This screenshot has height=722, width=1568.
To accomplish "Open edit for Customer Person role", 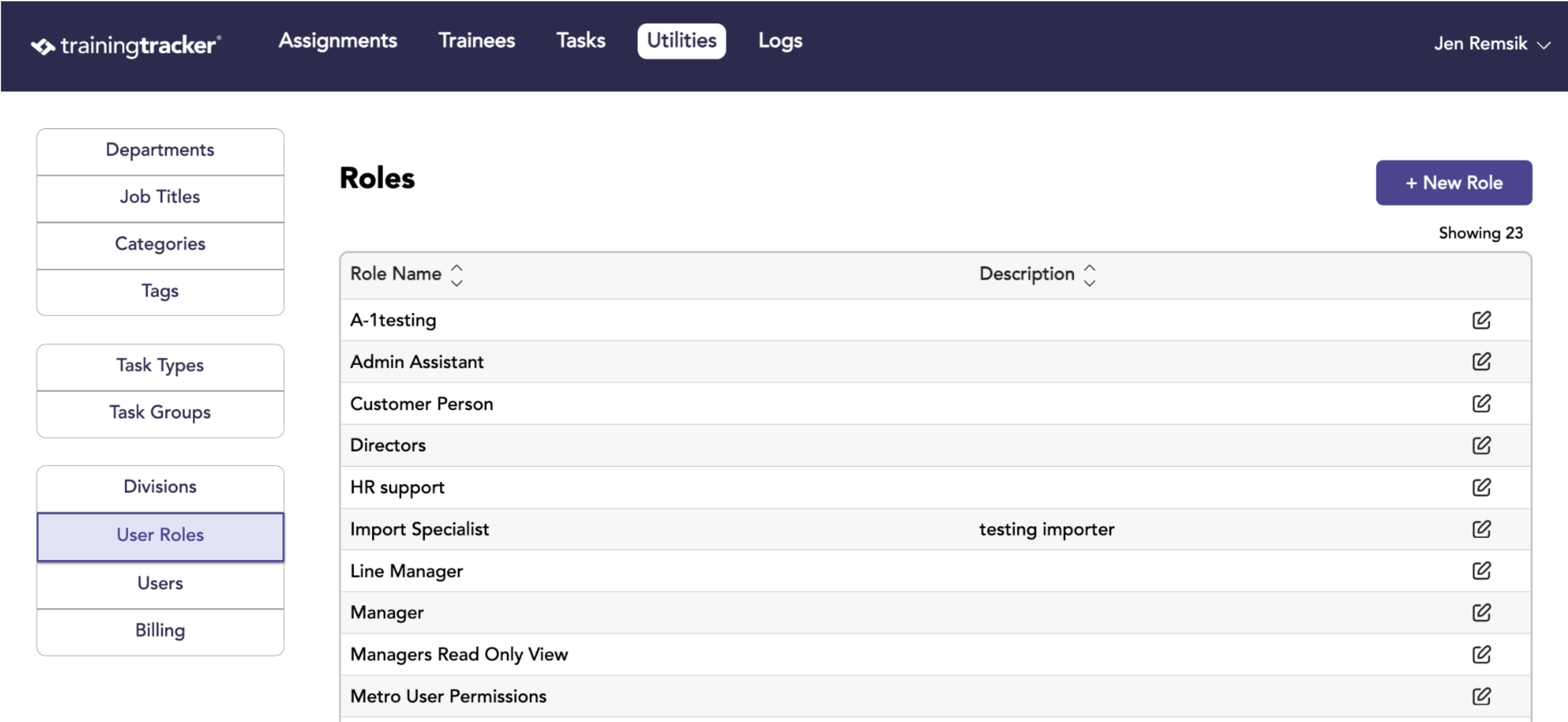I will [x=1481, y=403].
